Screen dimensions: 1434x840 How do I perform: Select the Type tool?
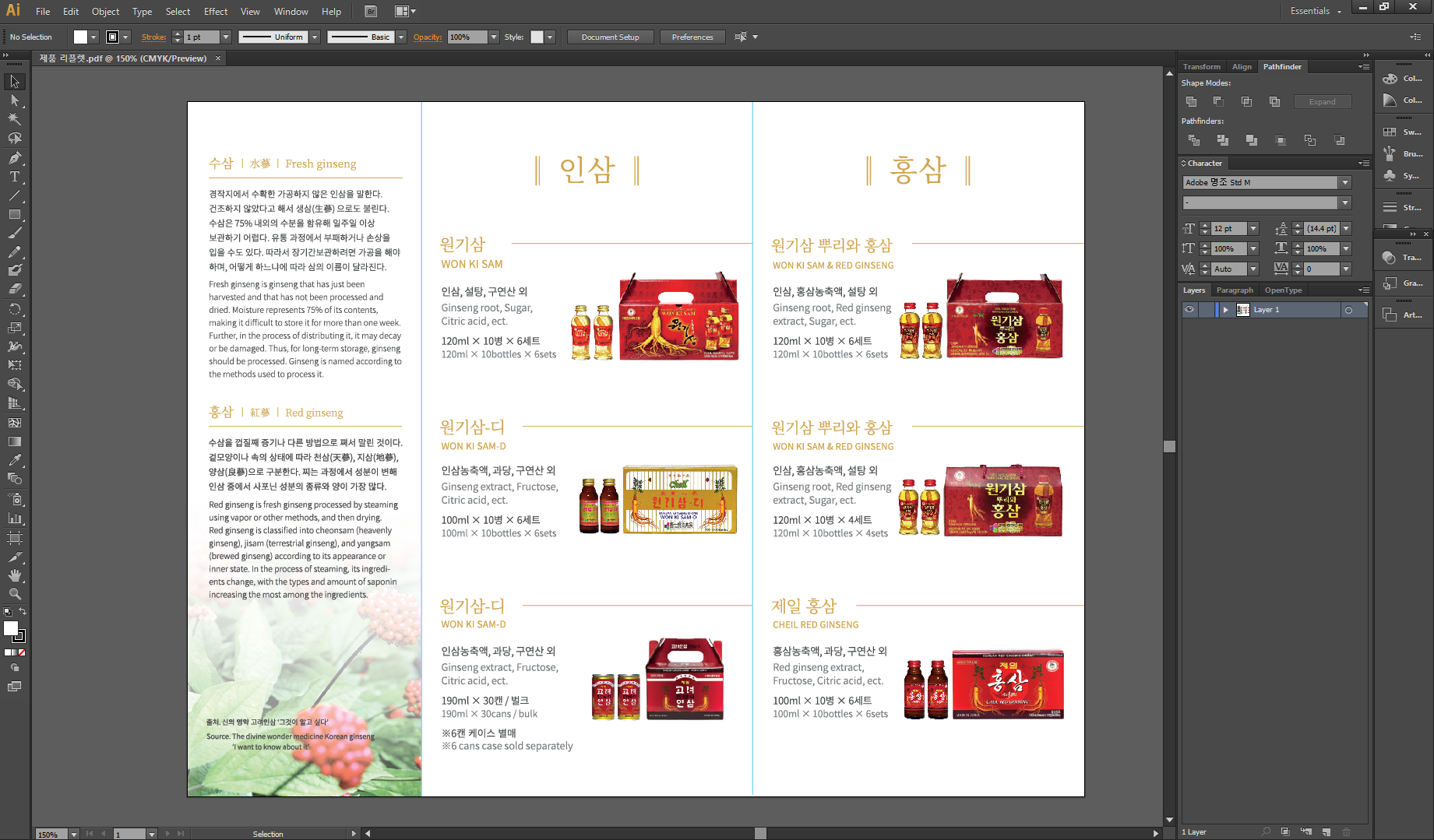(15, 177)
